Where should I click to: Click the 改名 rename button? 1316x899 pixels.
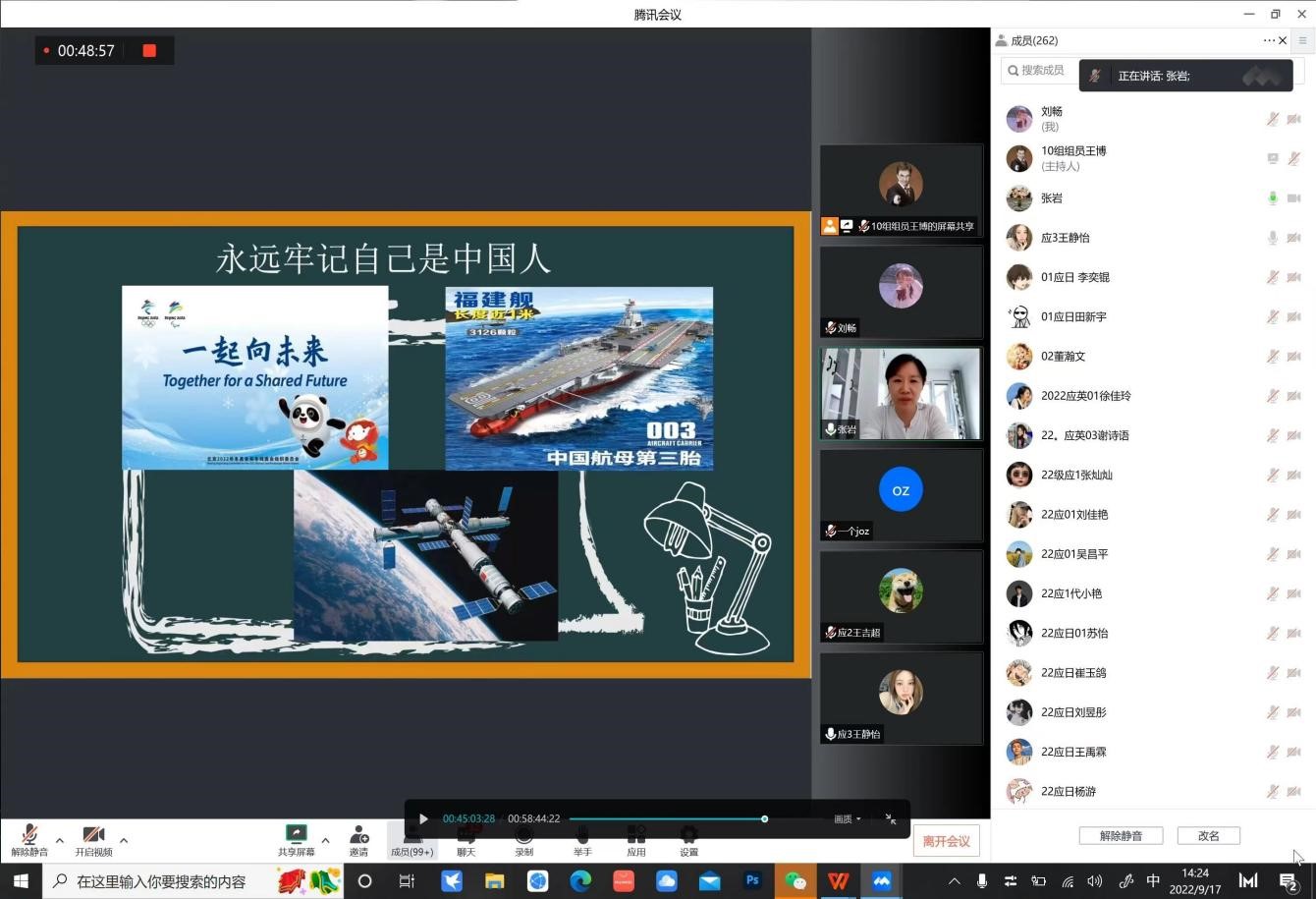[1209, 835]
